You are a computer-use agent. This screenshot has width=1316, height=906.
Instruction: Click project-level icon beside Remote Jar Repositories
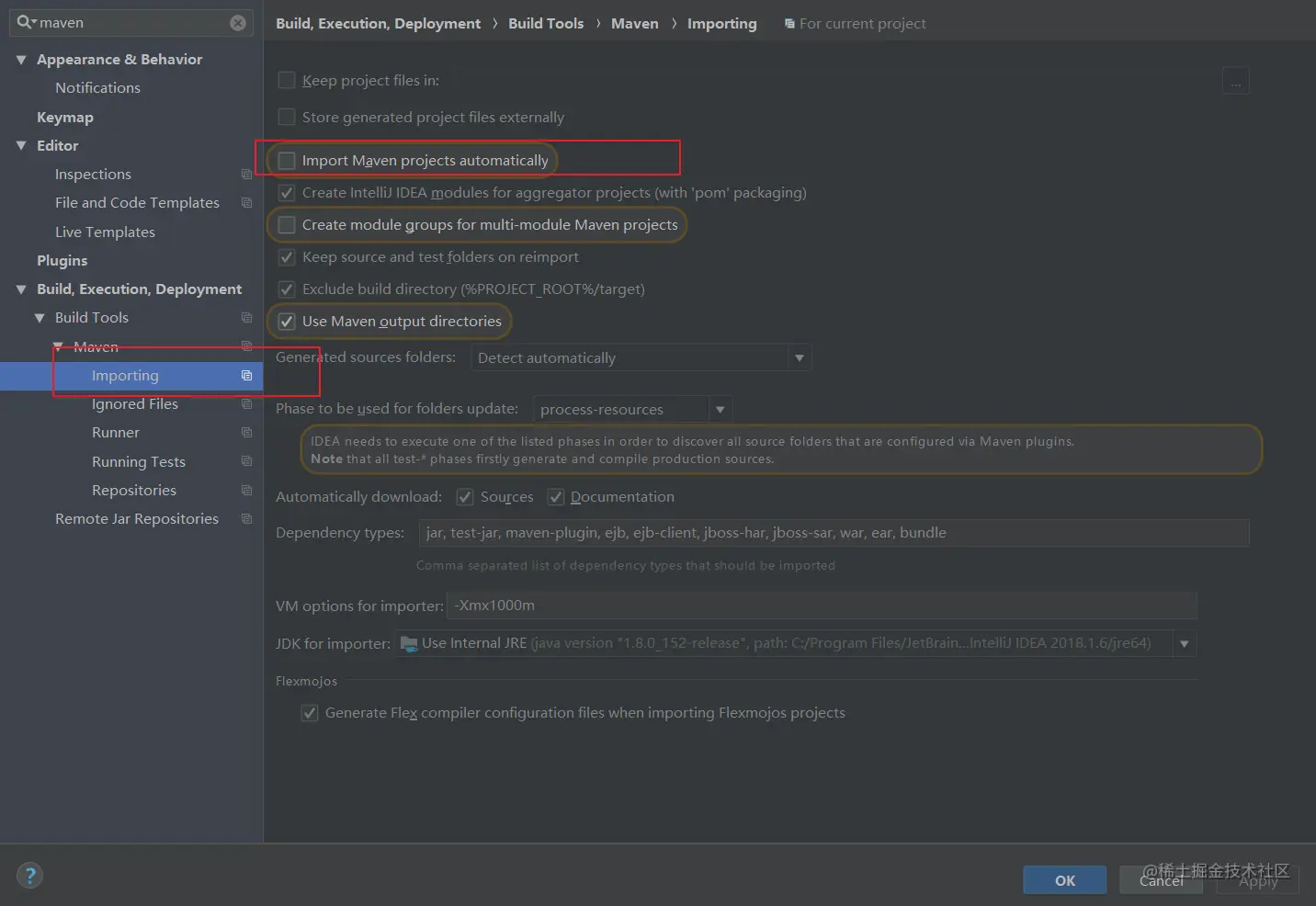(x=246, y=519)
